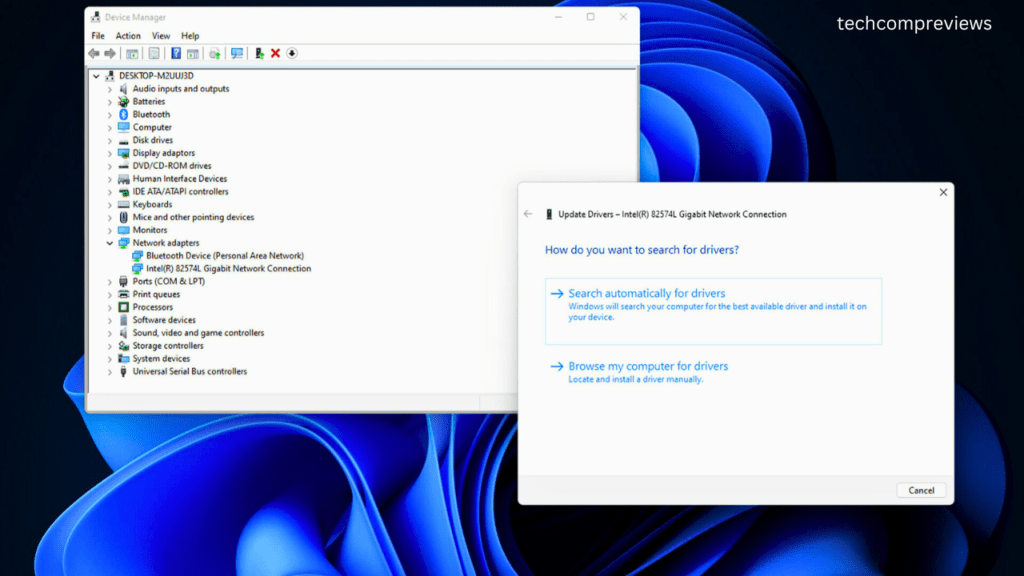Click the Storage controllers category icon
This screenshot has height=576, width=1024.
coord(123,346)
